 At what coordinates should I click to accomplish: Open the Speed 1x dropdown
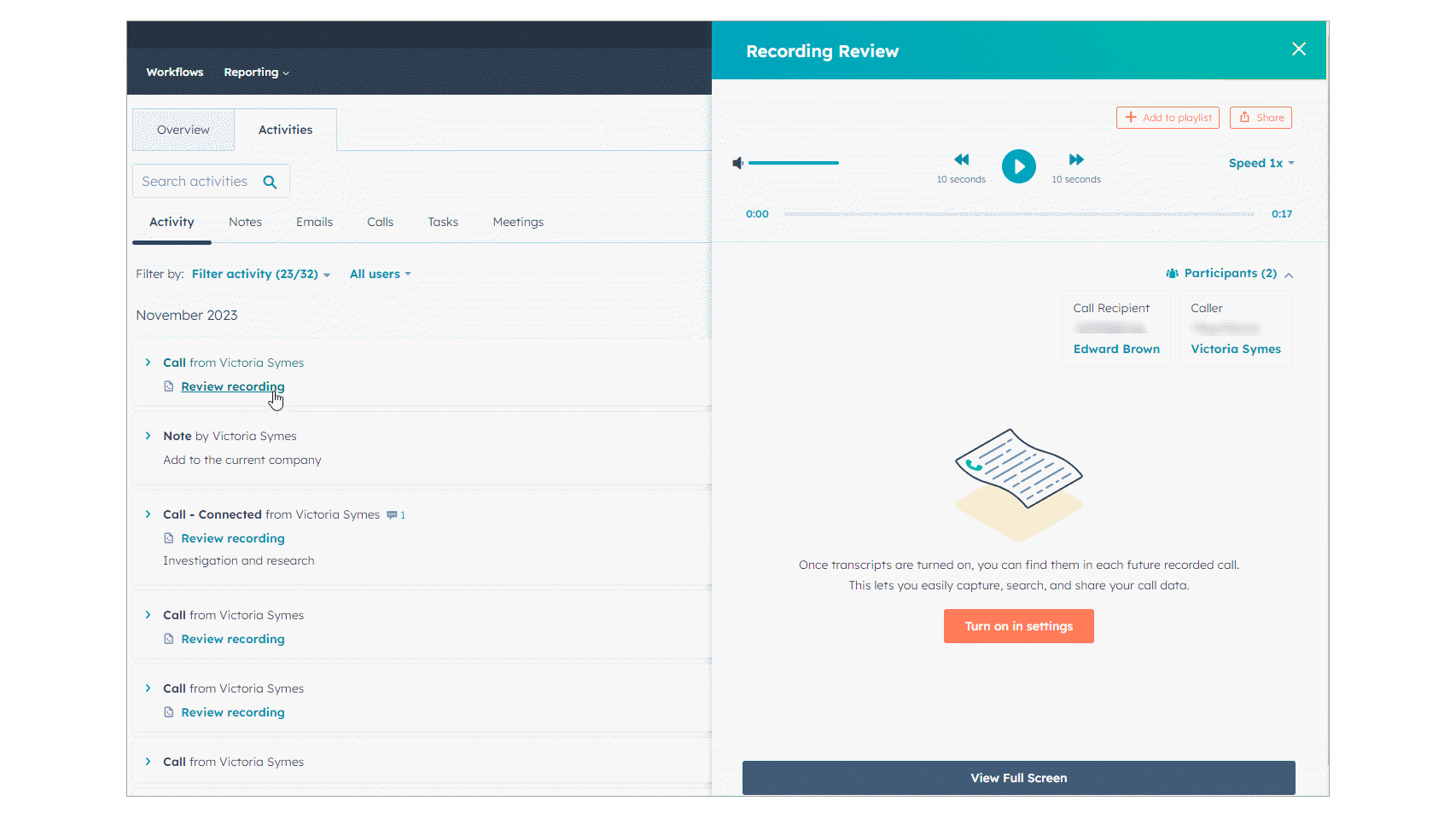pyautogui.click(x=1261, y=163)
